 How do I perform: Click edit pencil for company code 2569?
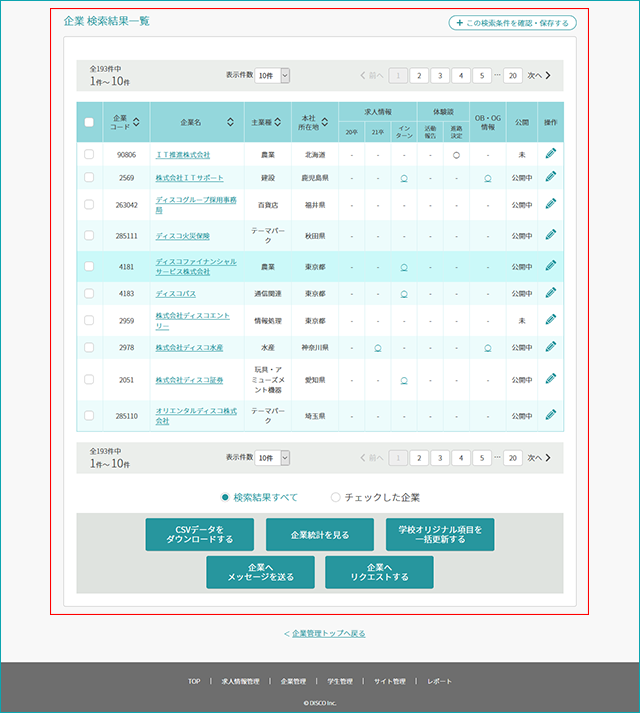tap(550, 176)
